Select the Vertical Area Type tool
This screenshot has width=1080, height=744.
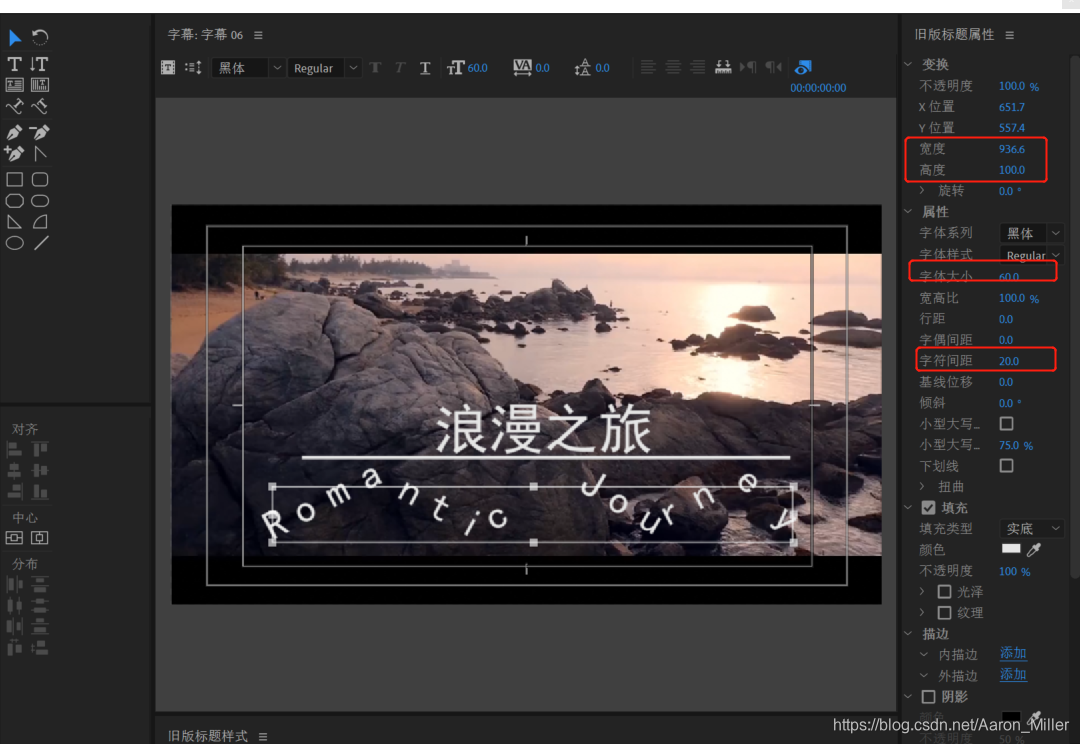(40, 85)
